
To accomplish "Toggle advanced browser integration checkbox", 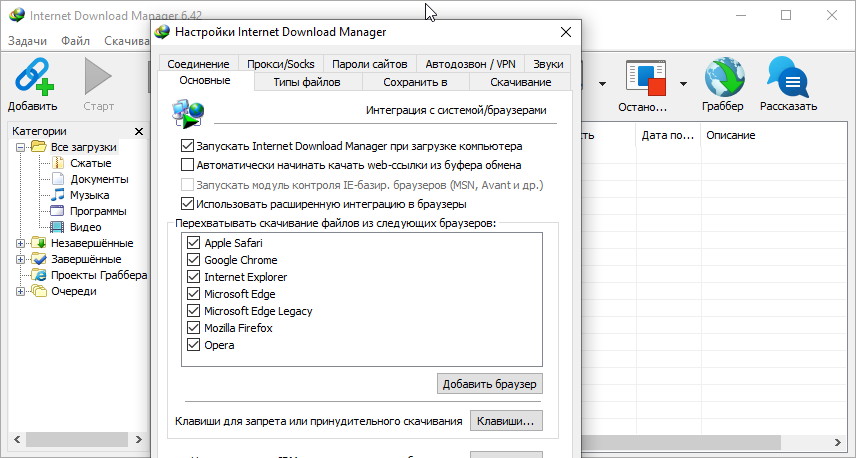I will pyautogui.click(x=187, y=204).
